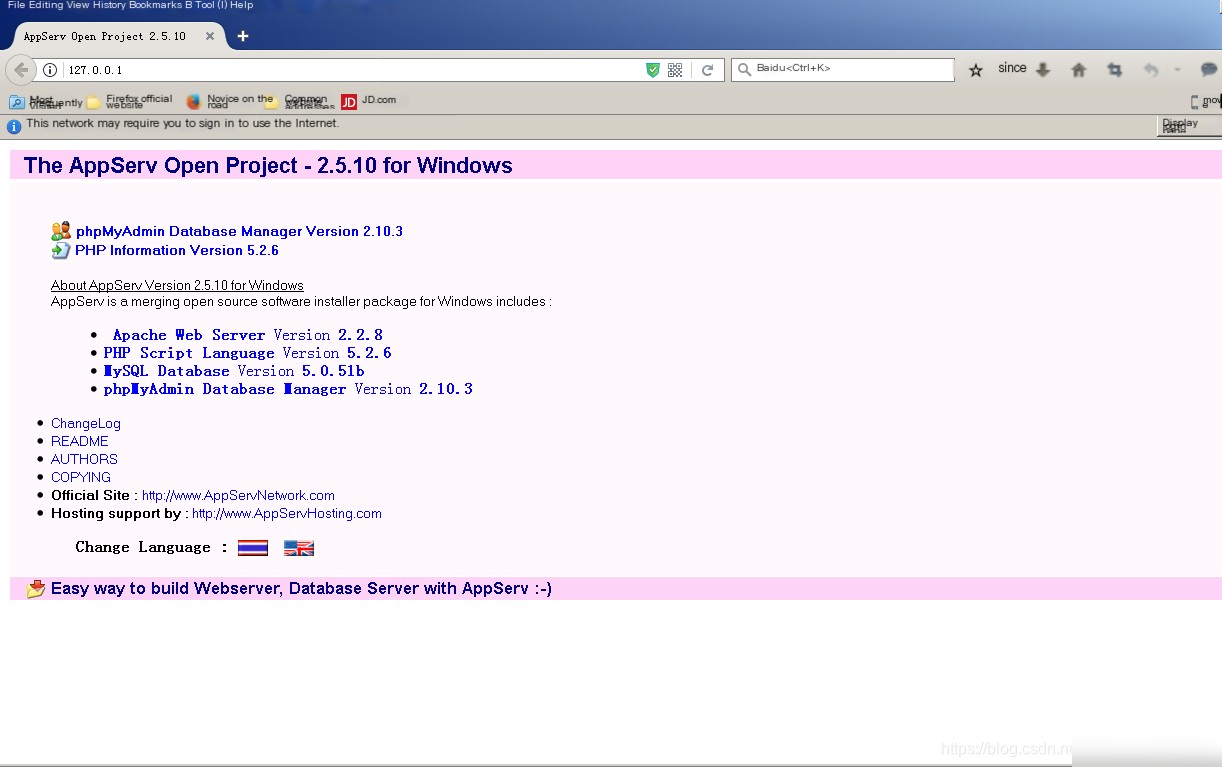Open the Novice on the road bookmark
Image resolution: width=1222 pixels, height=767 pixels.
click(229, 101)
